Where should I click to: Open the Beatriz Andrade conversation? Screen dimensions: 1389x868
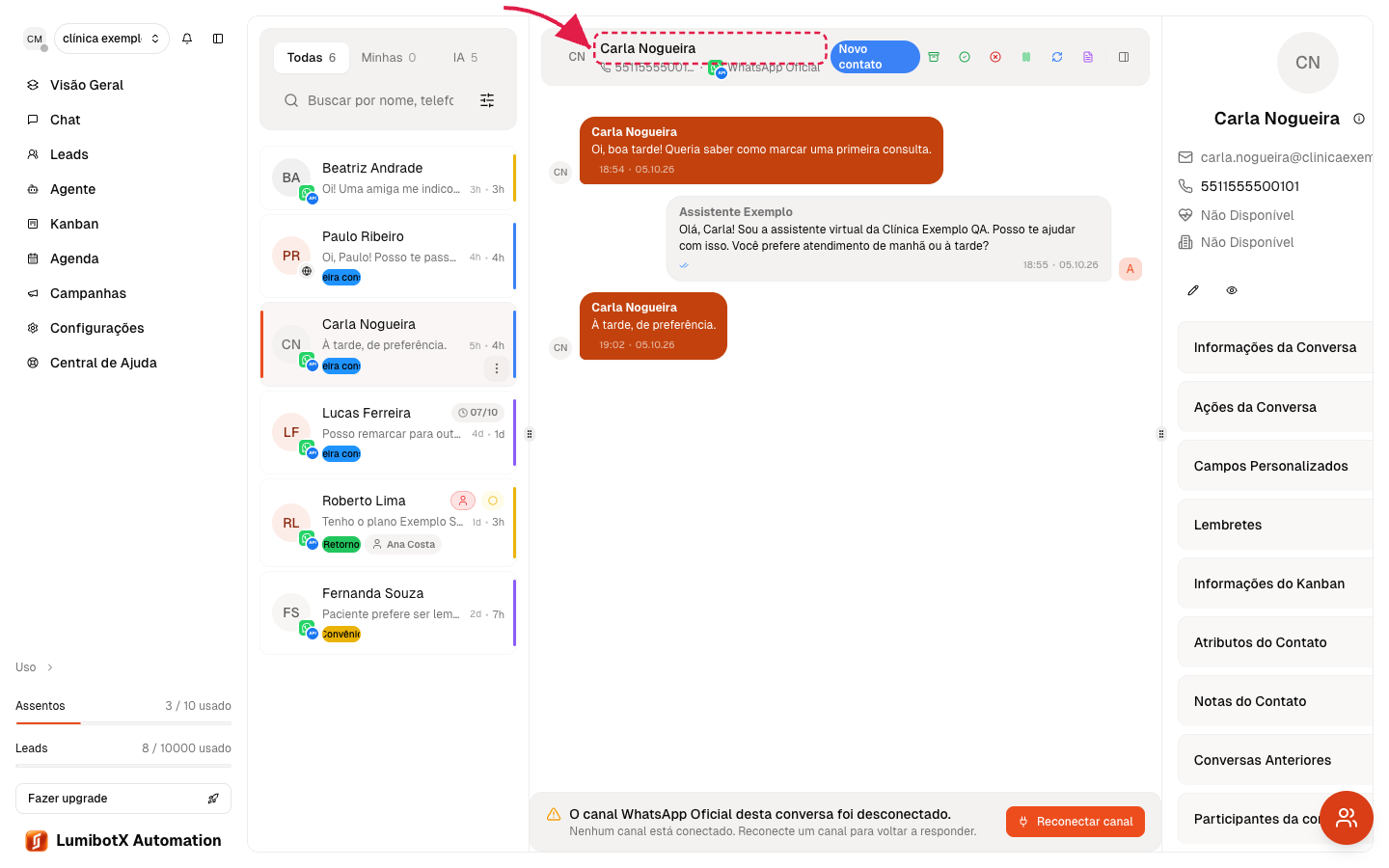tap(388, 178)
